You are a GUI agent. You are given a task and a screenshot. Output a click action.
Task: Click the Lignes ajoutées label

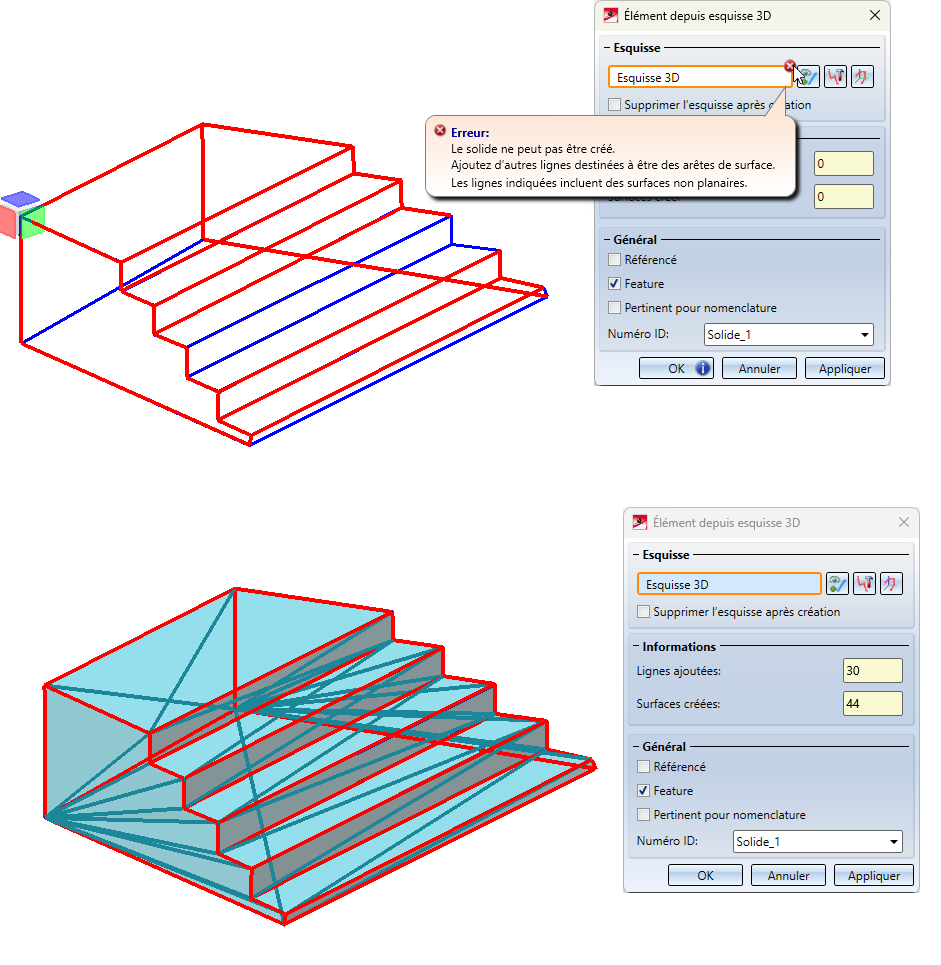(678, 671)
